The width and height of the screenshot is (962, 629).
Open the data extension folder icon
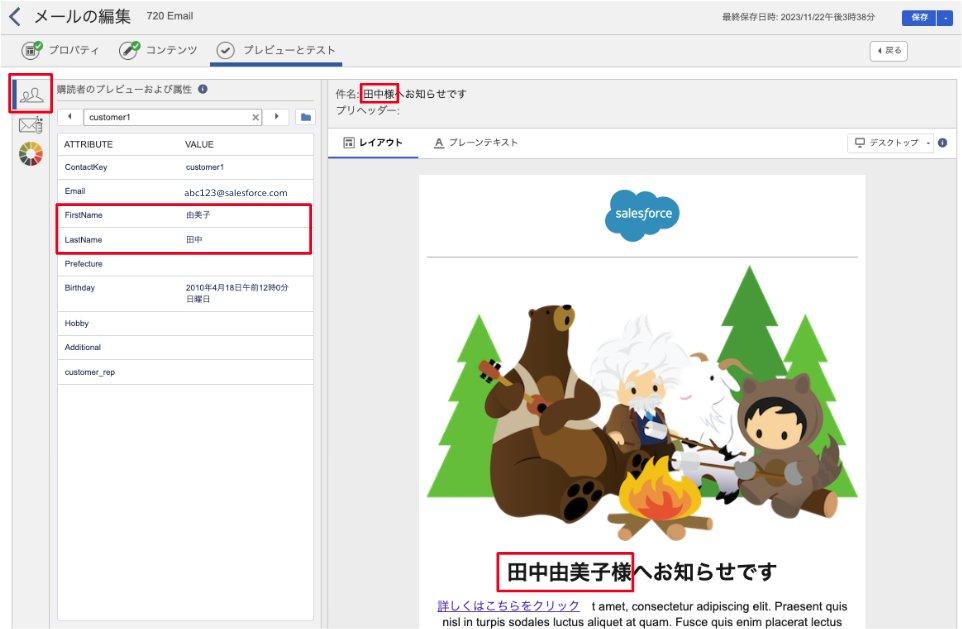[x=306, y=117]
